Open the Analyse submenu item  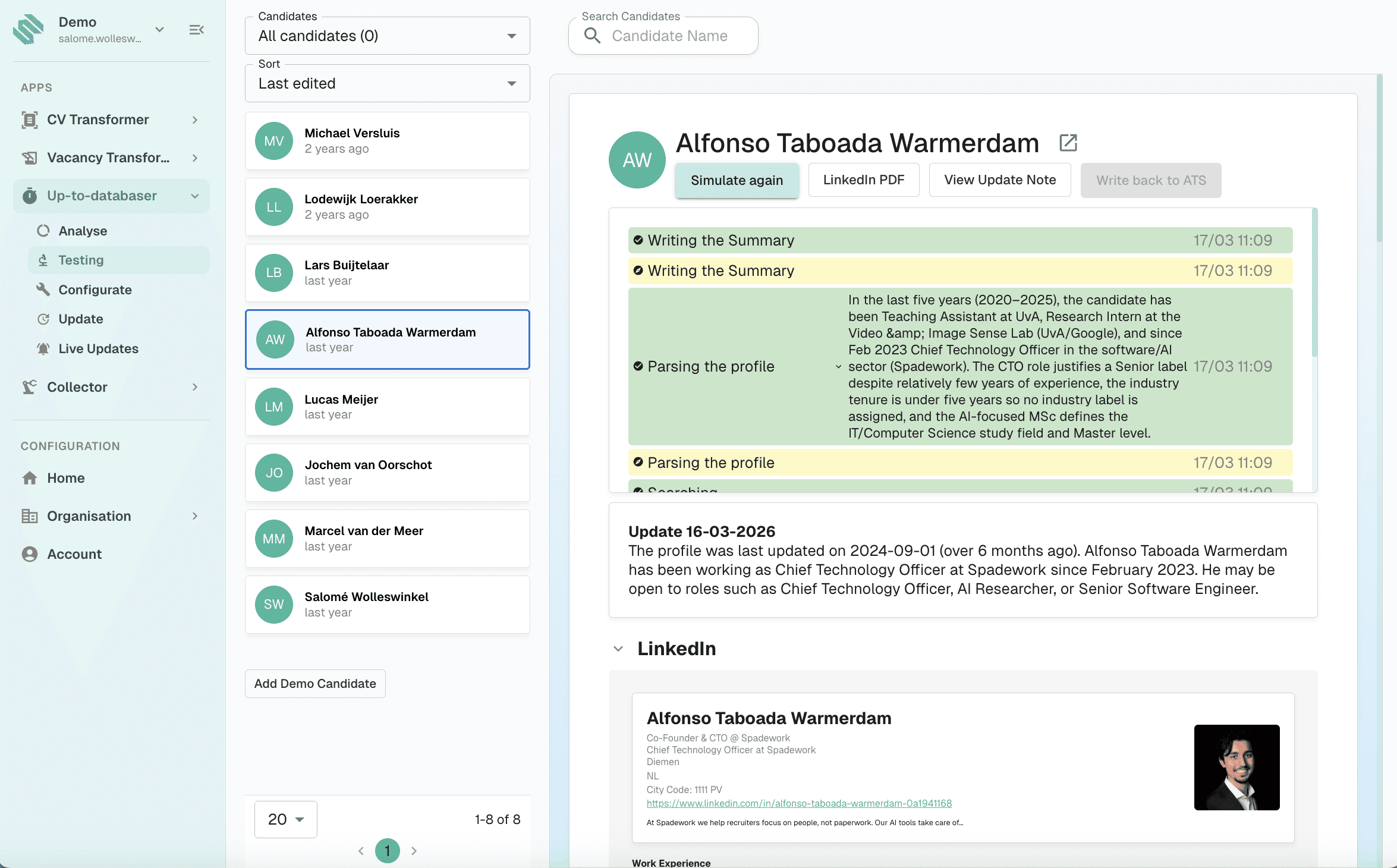point(83,231)
